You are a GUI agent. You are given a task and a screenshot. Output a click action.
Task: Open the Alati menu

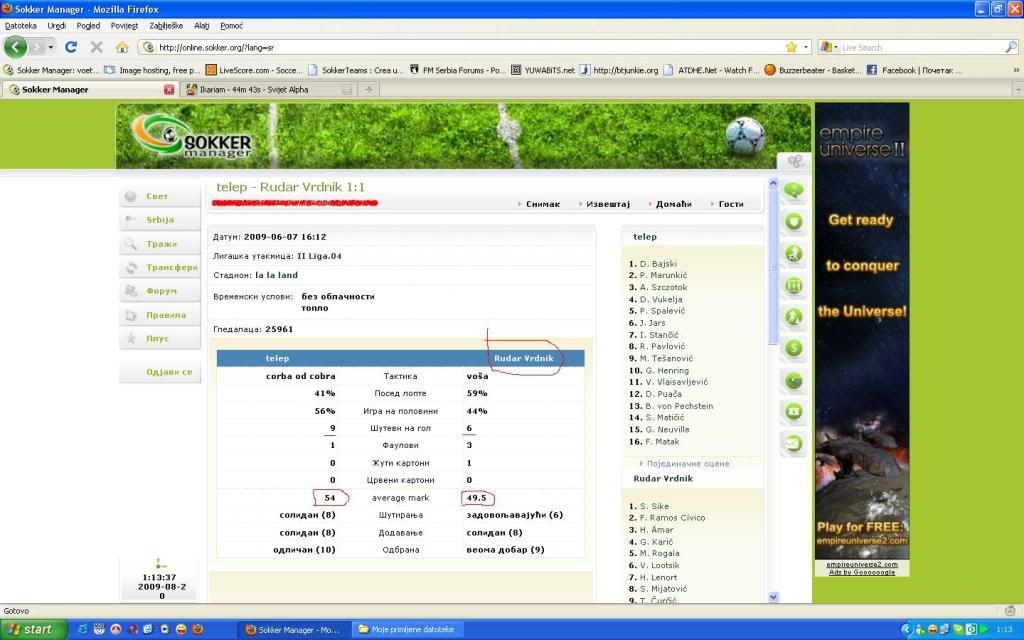pos(202,25)
